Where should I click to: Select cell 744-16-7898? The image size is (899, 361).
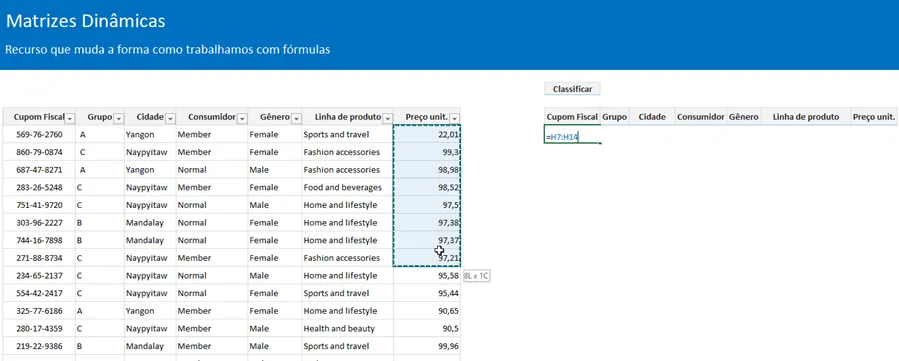(x=39, y=240)
